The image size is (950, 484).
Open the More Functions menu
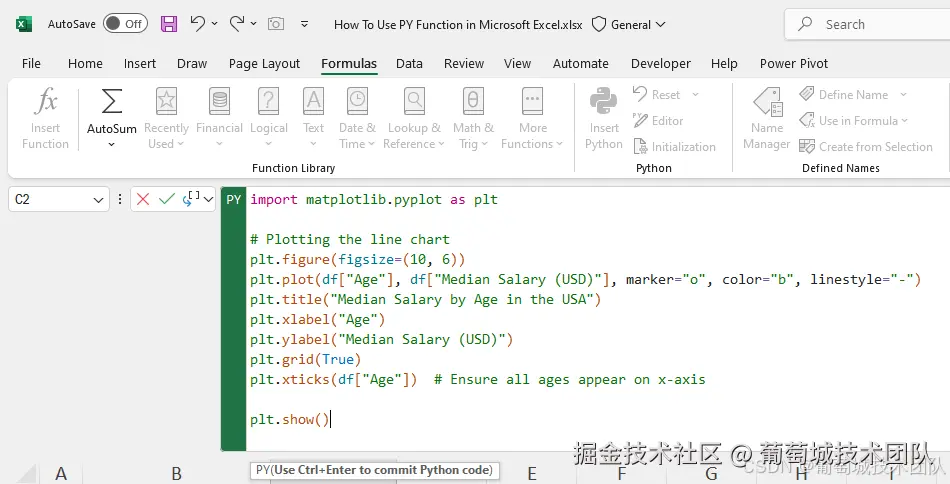click(532, 117)
